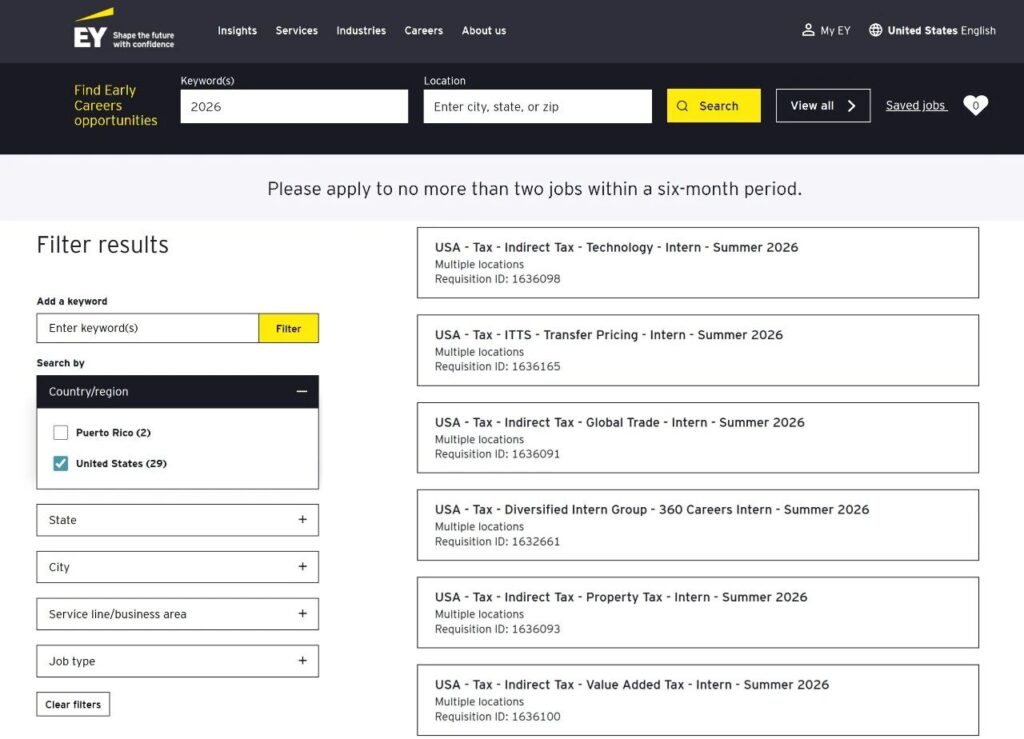1024x739 pixels.
Task: Open the Industries menu
Action: click(x=361, y=31)
